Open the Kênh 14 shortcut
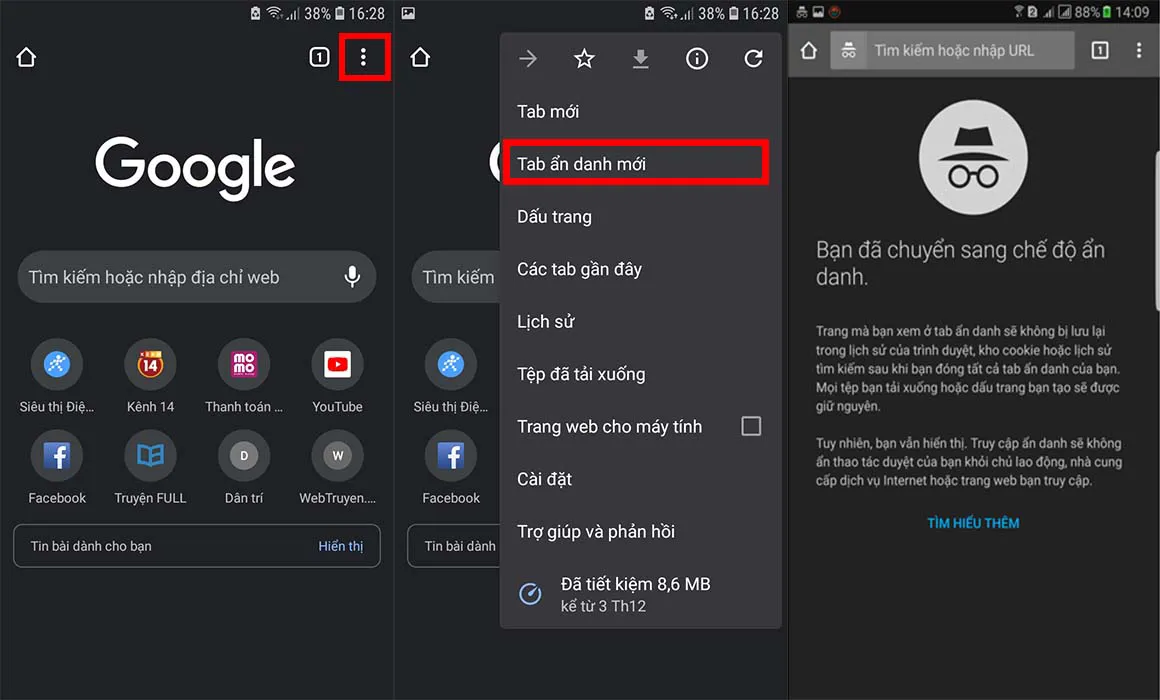Image resolution: width=1160 pixels, height=700 pixels. point(150,365)
